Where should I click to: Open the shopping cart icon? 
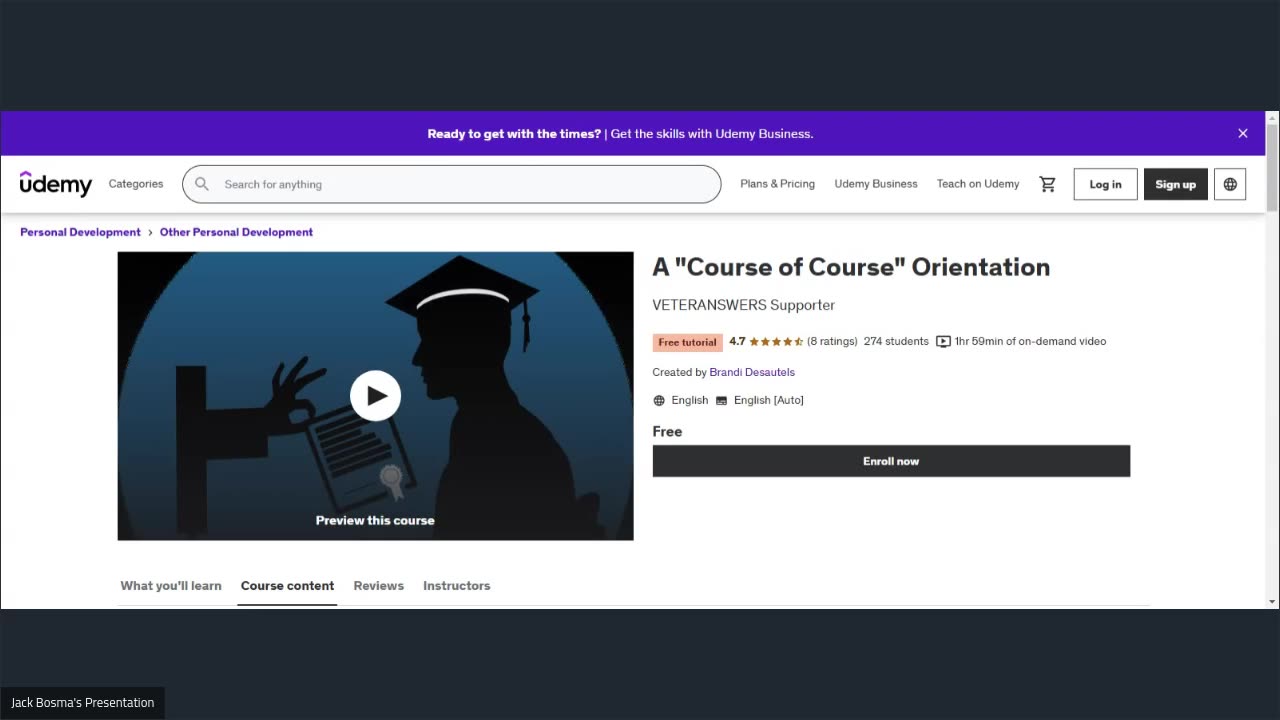click(1047, 184)
